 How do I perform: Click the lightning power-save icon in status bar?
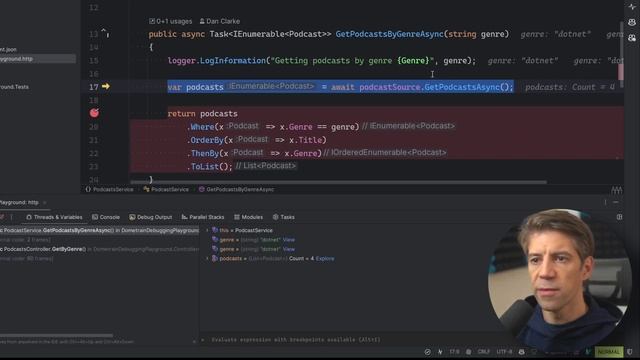(x=440, y=352)
